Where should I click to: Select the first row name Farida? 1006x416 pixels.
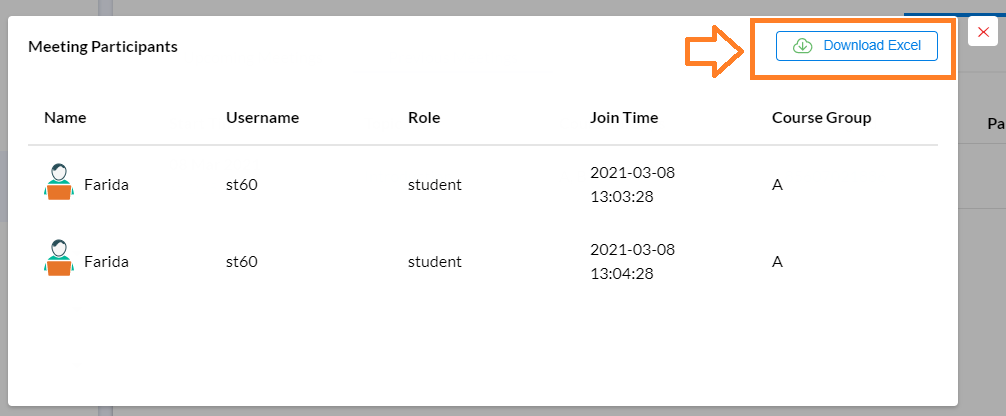[x=107, y=185]
